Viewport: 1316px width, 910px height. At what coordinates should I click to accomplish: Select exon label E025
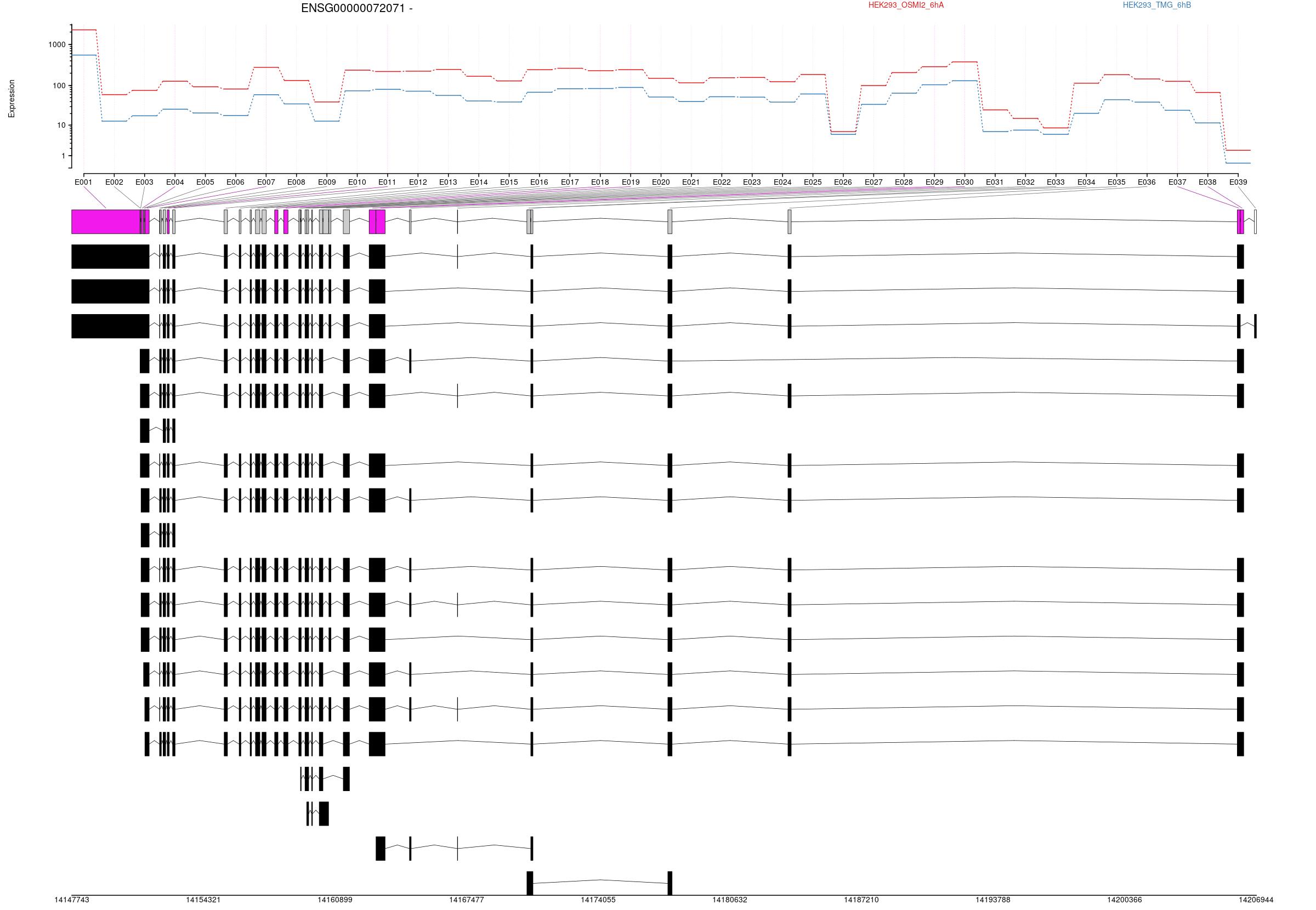[x=813, y=183]
